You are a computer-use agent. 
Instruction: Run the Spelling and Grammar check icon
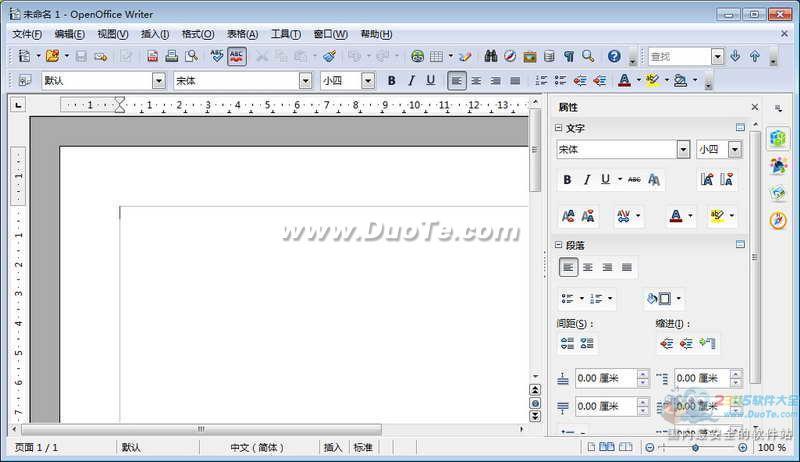point(216,56)
